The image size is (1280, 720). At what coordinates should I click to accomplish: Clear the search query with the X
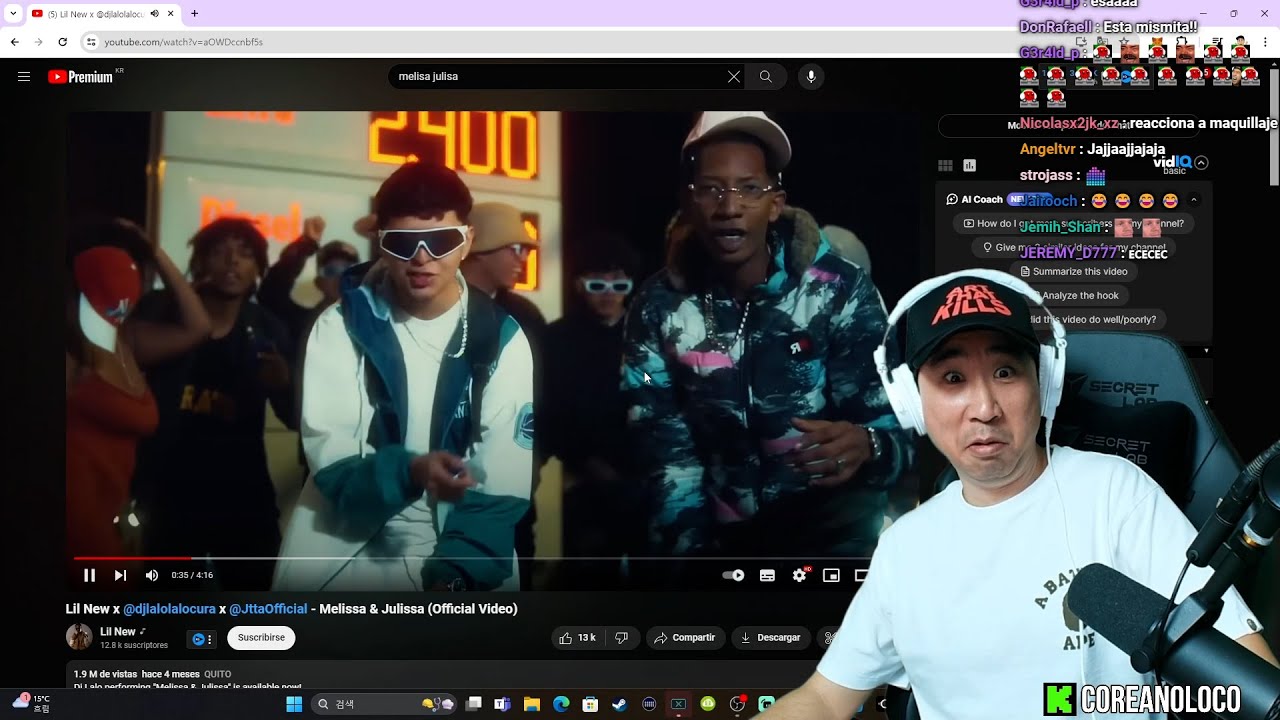(734, 76)
